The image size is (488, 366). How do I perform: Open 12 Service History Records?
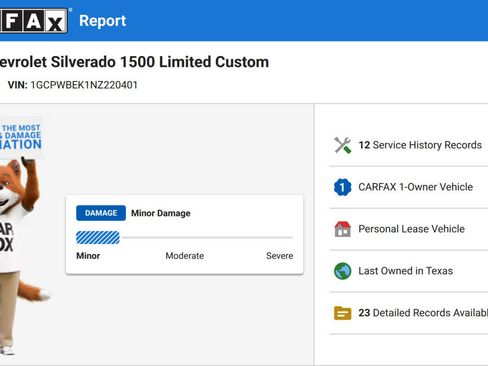click(x=420, y=145)
